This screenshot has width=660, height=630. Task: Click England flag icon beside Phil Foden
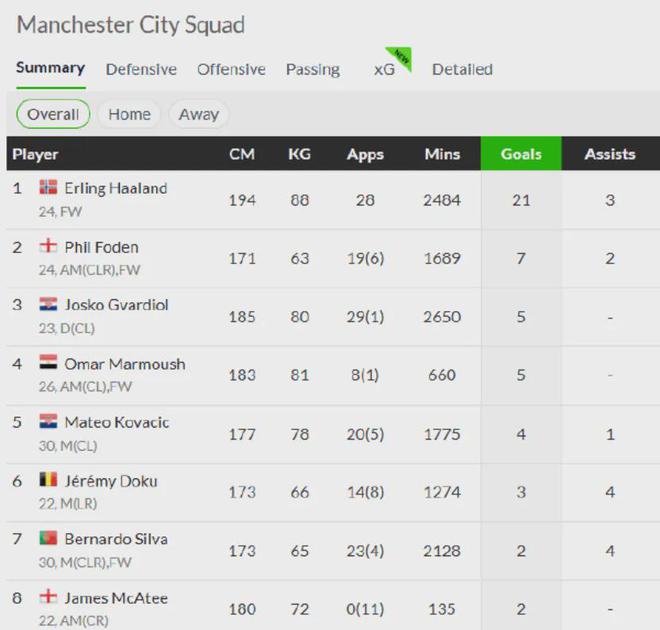click(48, 246)
